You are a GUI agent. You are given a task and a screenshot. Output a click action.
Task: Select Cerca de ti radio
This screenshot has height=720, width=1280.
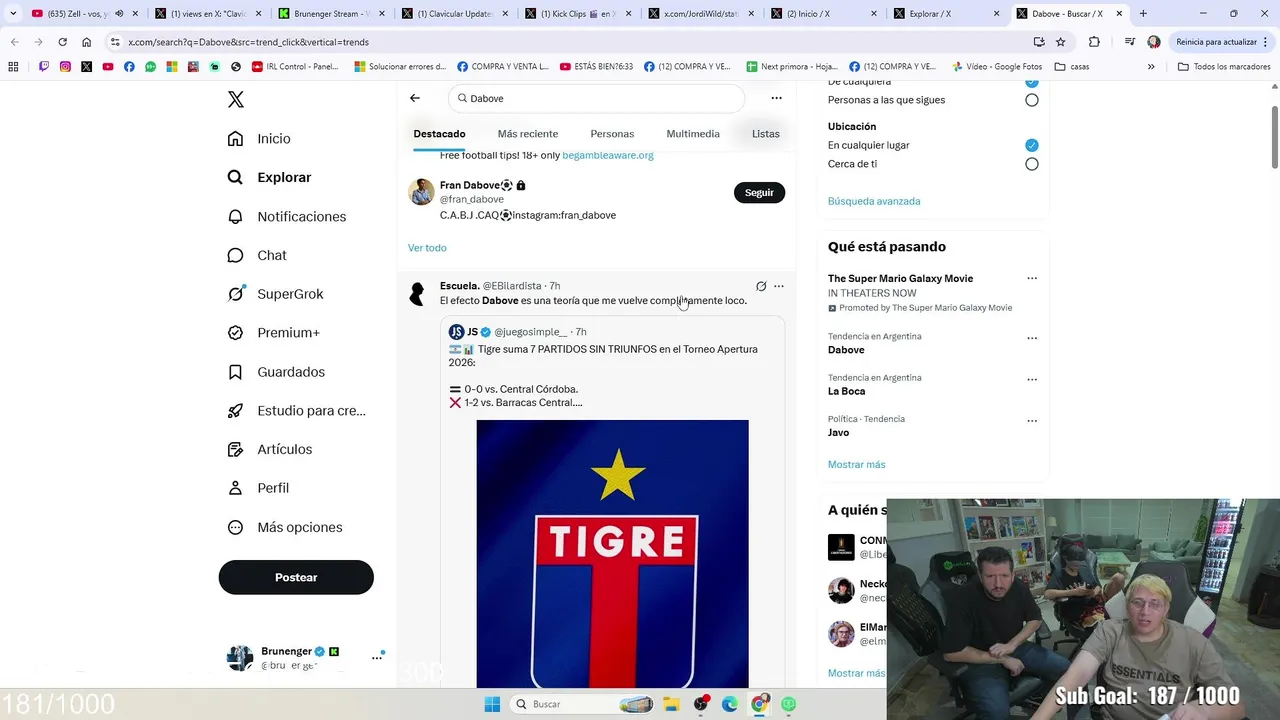[1032, 164]
